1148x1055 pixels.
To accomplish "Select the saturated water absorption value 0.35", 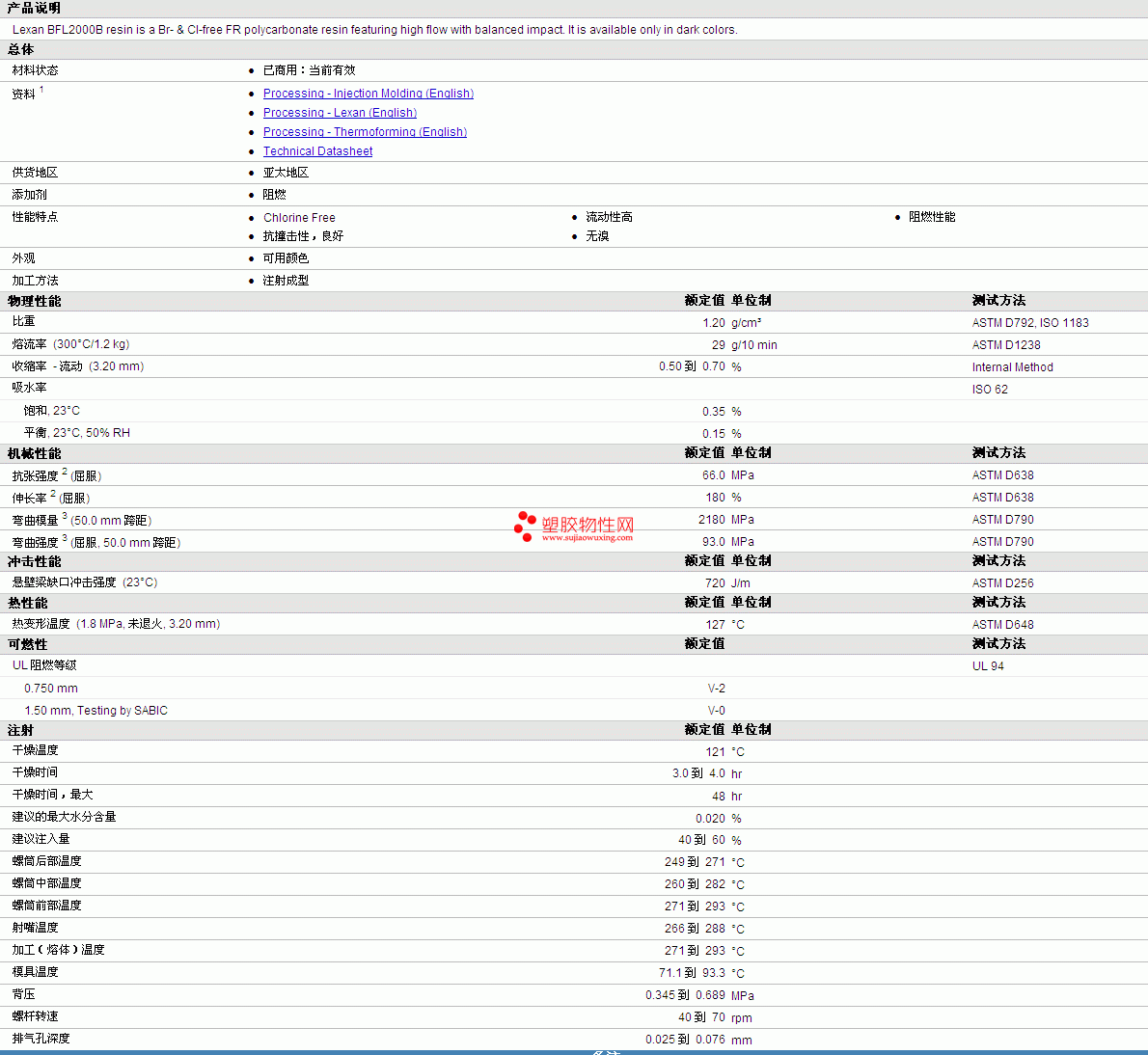I will 714,412.
